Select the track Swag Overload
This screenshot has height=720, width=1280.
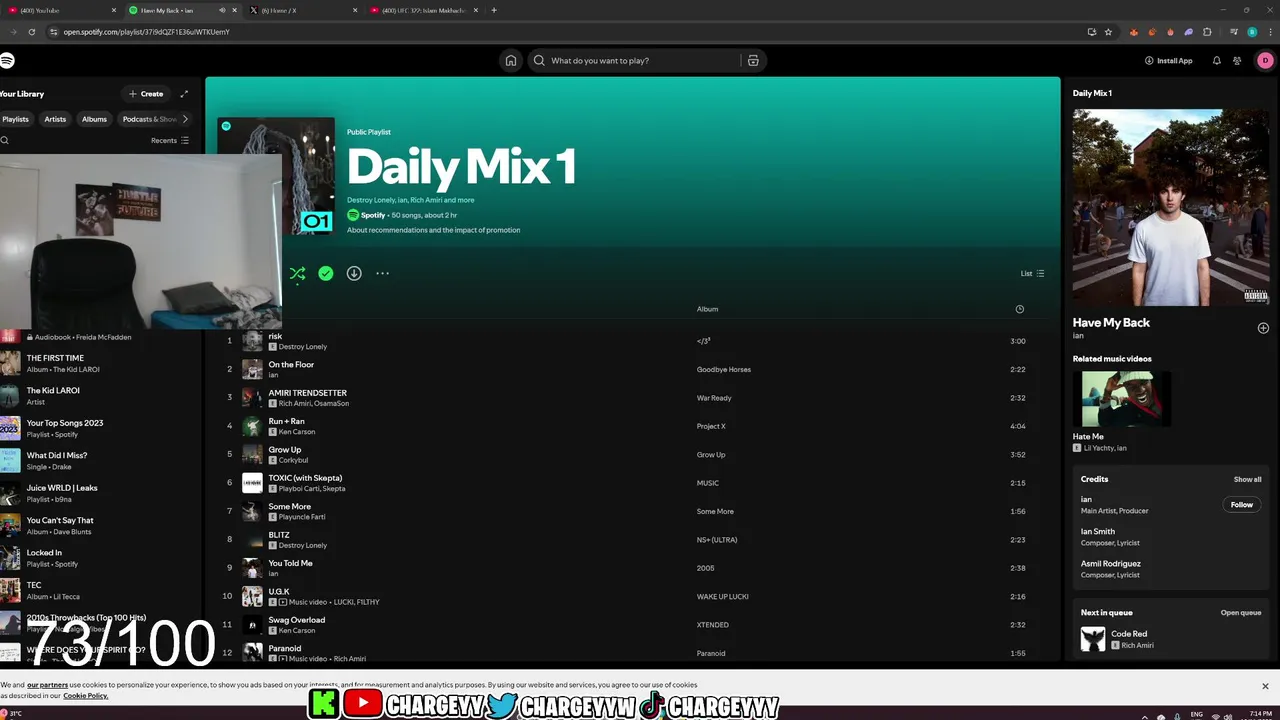pos(296,620)
